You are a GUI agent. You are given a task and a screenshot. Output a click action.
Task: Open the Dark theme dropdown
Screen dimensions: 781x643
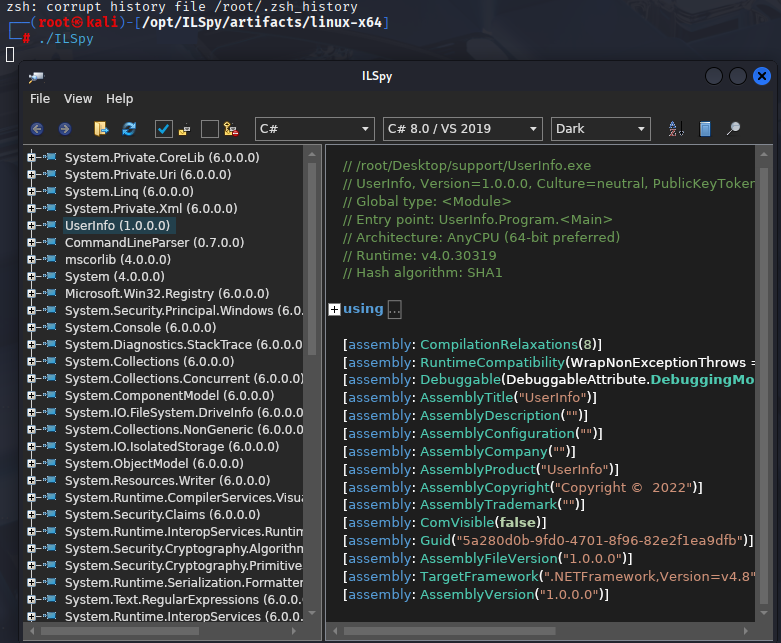601,129
